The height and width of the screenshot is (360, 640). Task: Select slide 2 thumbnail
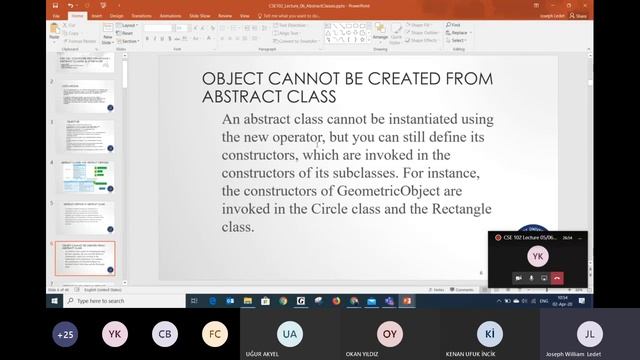click(x=85, y=96)
